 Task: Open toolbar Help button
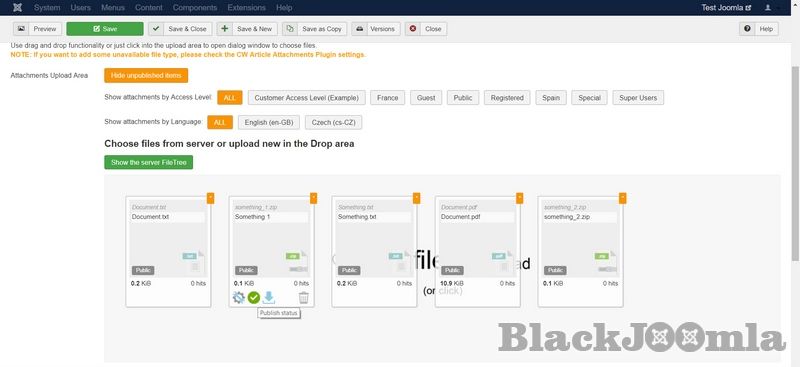point(759,29)
